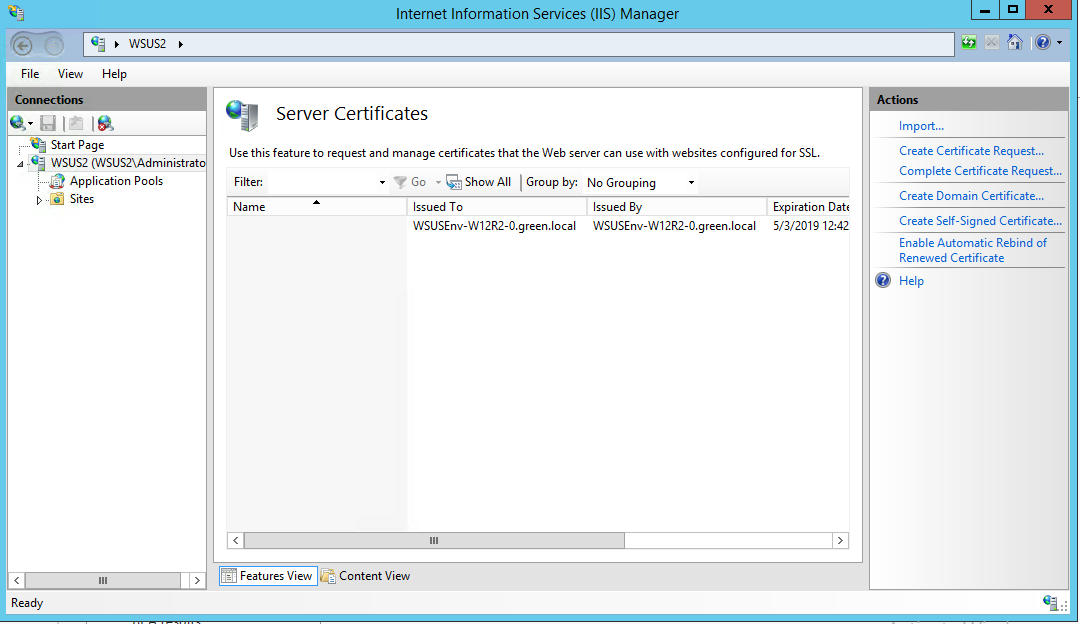Switch to the Features View tab
Viewport: 1080px width, 624px height.
(269, 576)
